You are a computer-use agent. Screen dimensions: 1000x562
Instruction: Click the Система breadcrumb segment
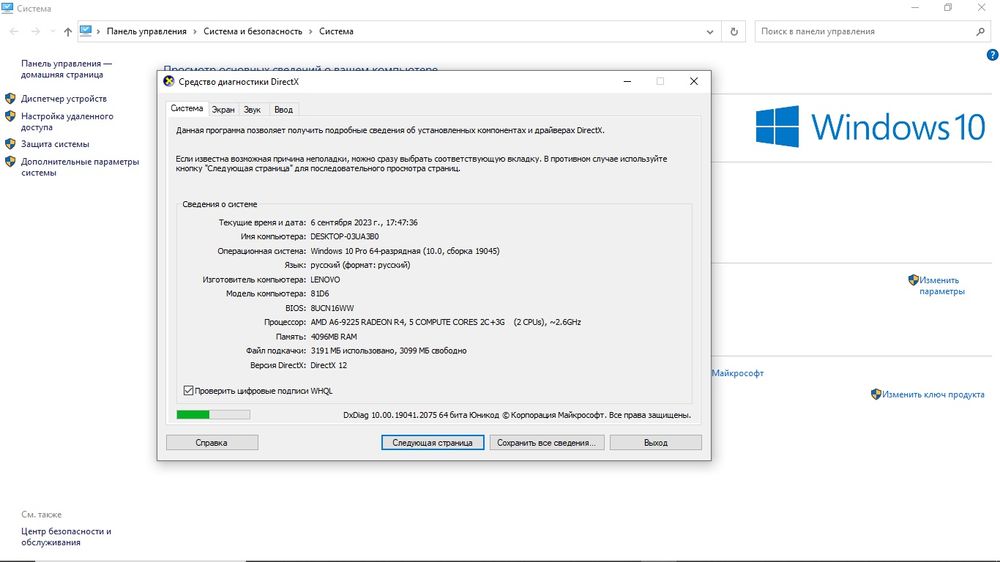pyautogui.click(x=336, y=31)
